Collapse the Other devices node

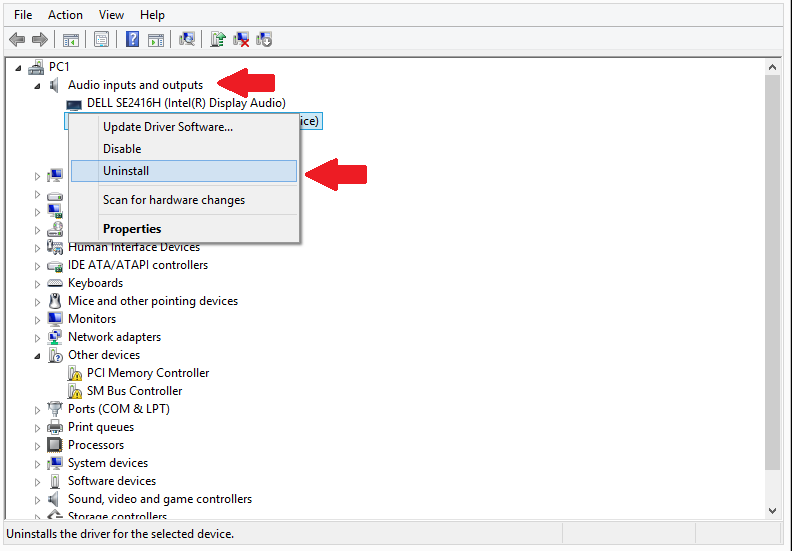[37, 356]
